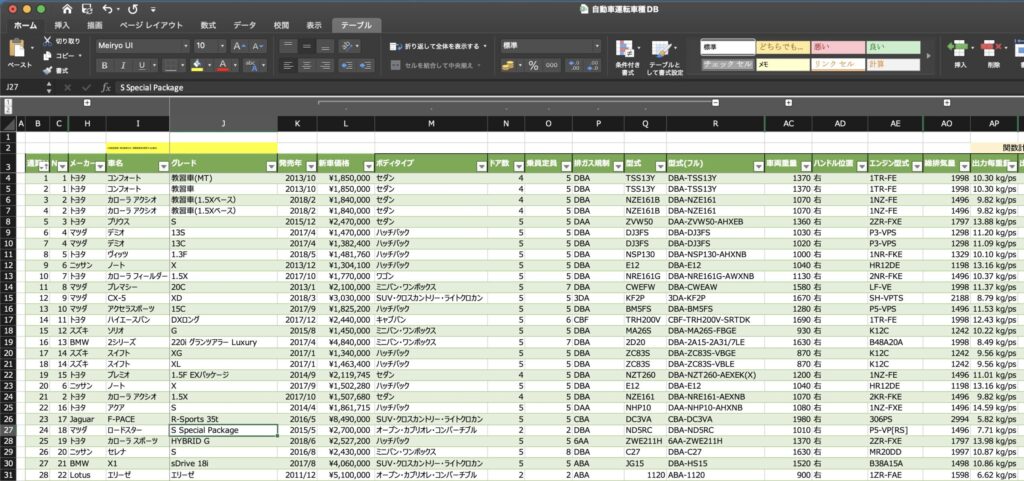Toggle wrap text 折り返して全体を表示する

coord(434,46)
